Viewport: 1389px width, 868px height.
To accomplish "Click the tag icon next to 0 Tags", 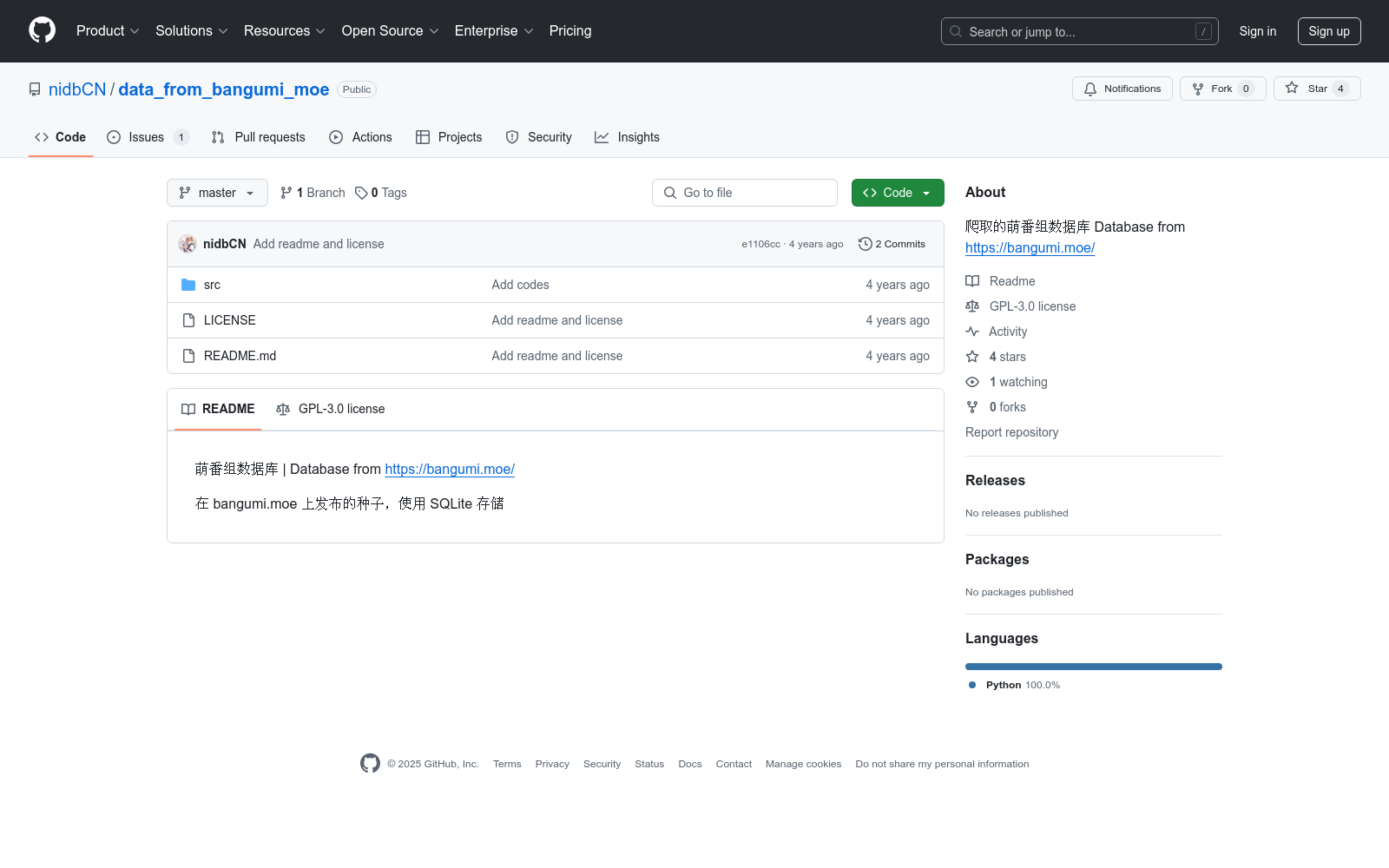I will pos(361,193).
